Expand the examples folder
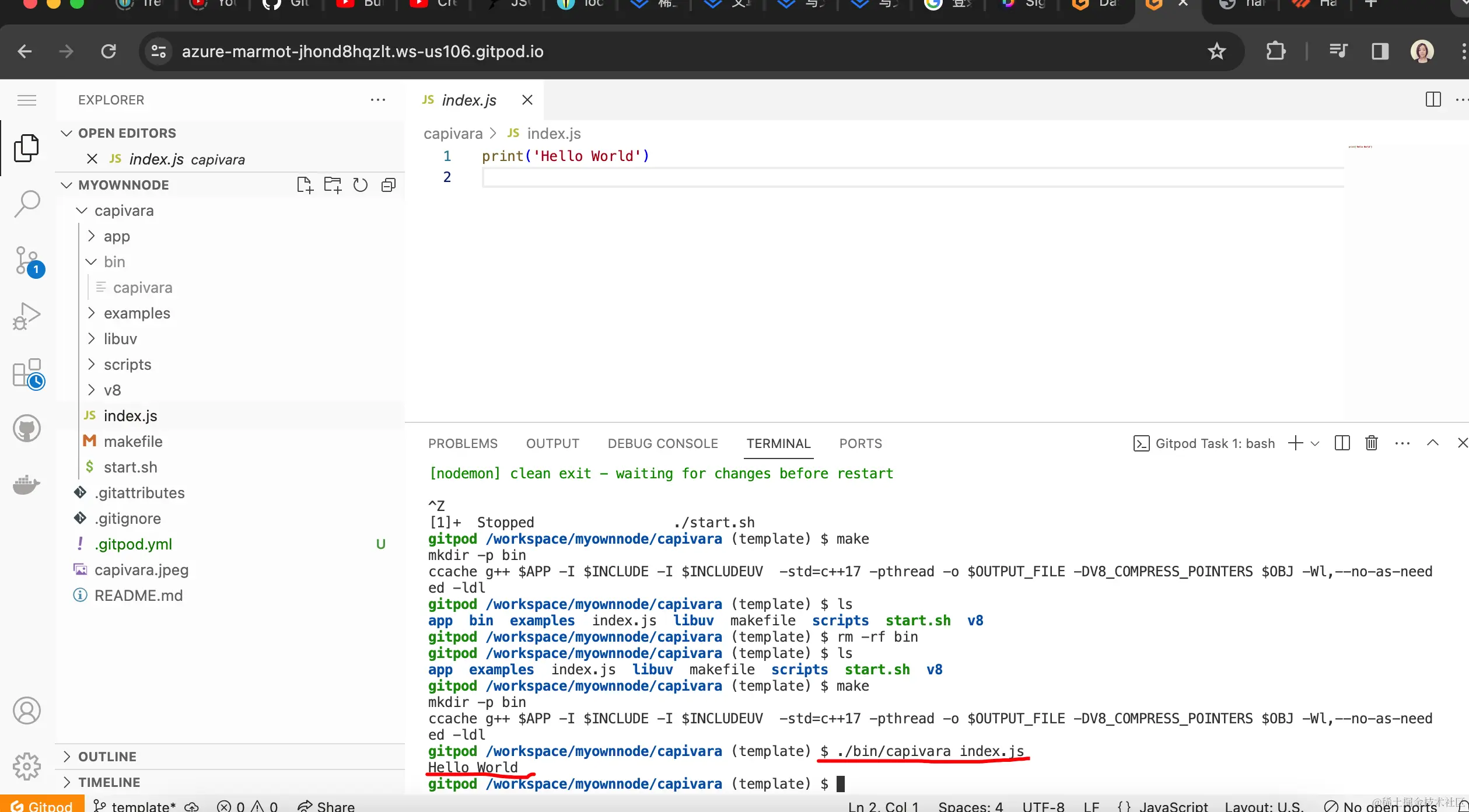Image resolution: width=1469 pixels, height=812 pixels. point(137,313)
